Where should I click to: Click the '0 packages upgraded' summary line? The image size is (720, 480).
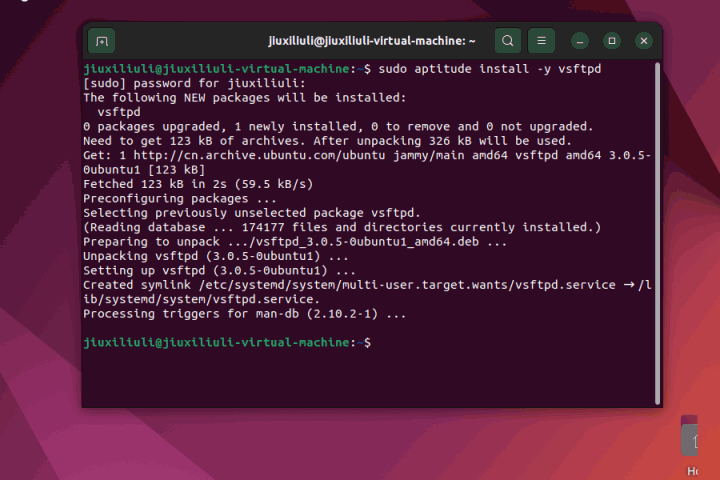coord(338,126)
